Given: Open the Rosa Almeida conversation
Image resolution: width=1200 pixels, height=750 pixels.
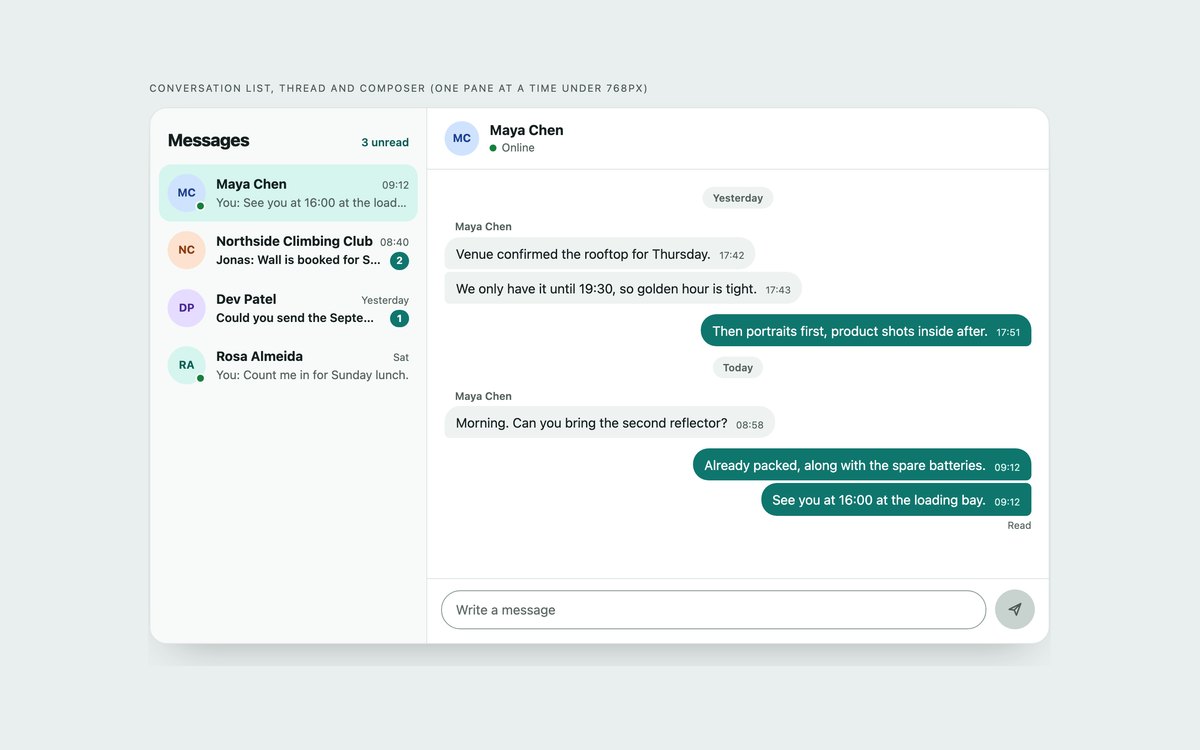Looking at the screenshot, I should (288, 365).
